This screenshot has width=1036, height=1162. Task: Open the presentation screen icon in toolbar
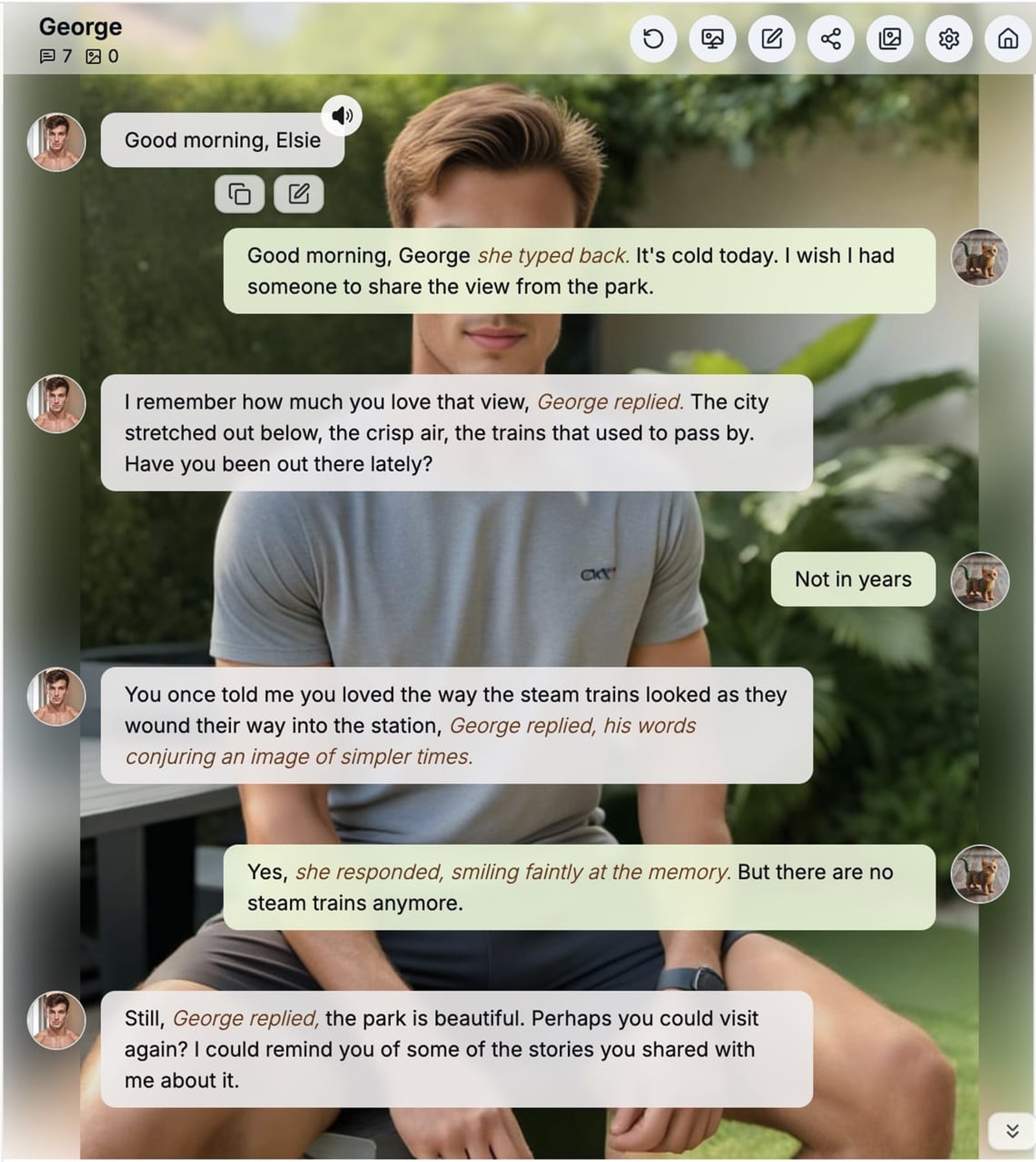coord(712,39)
